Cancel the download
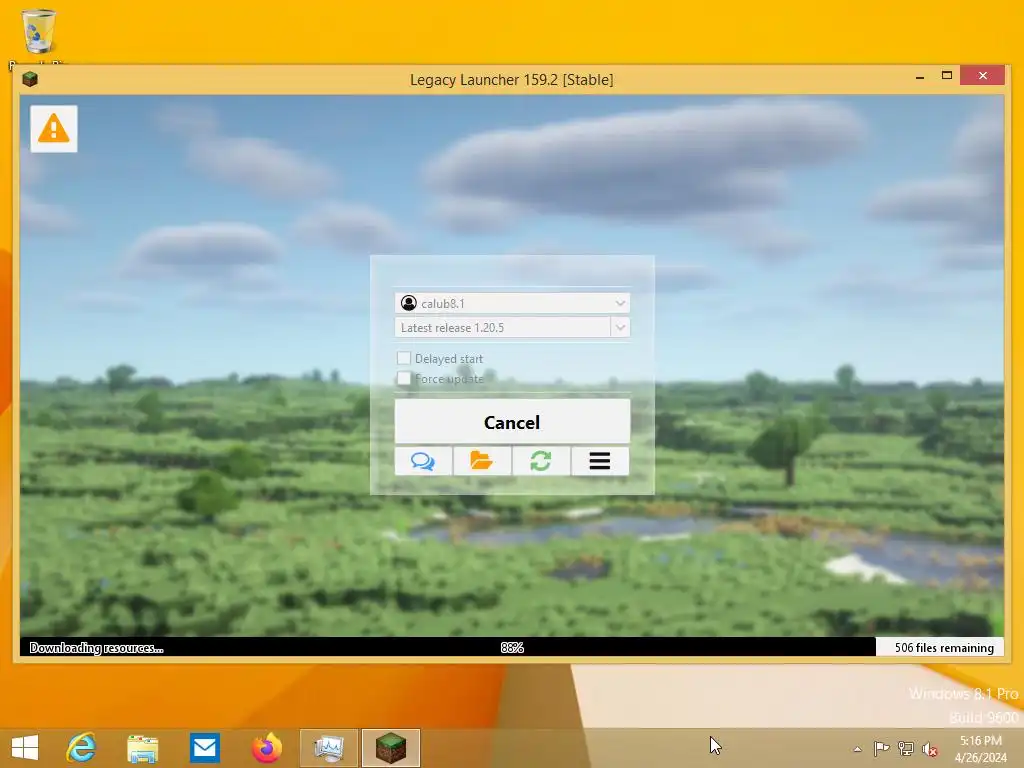 pos(512,422)
